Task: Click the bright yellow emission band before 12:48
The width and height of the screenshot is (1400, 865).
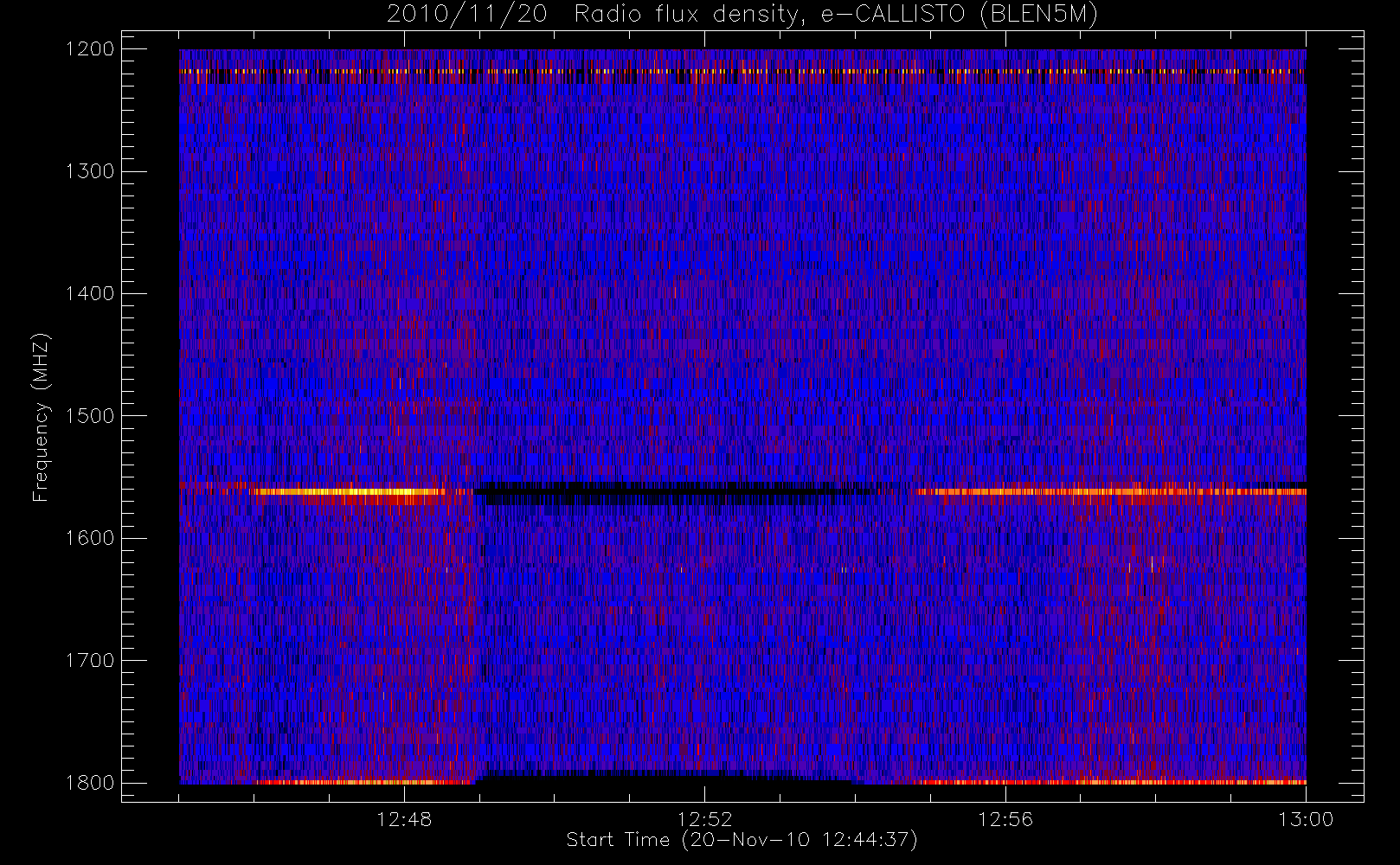Action: click(348, 492)
